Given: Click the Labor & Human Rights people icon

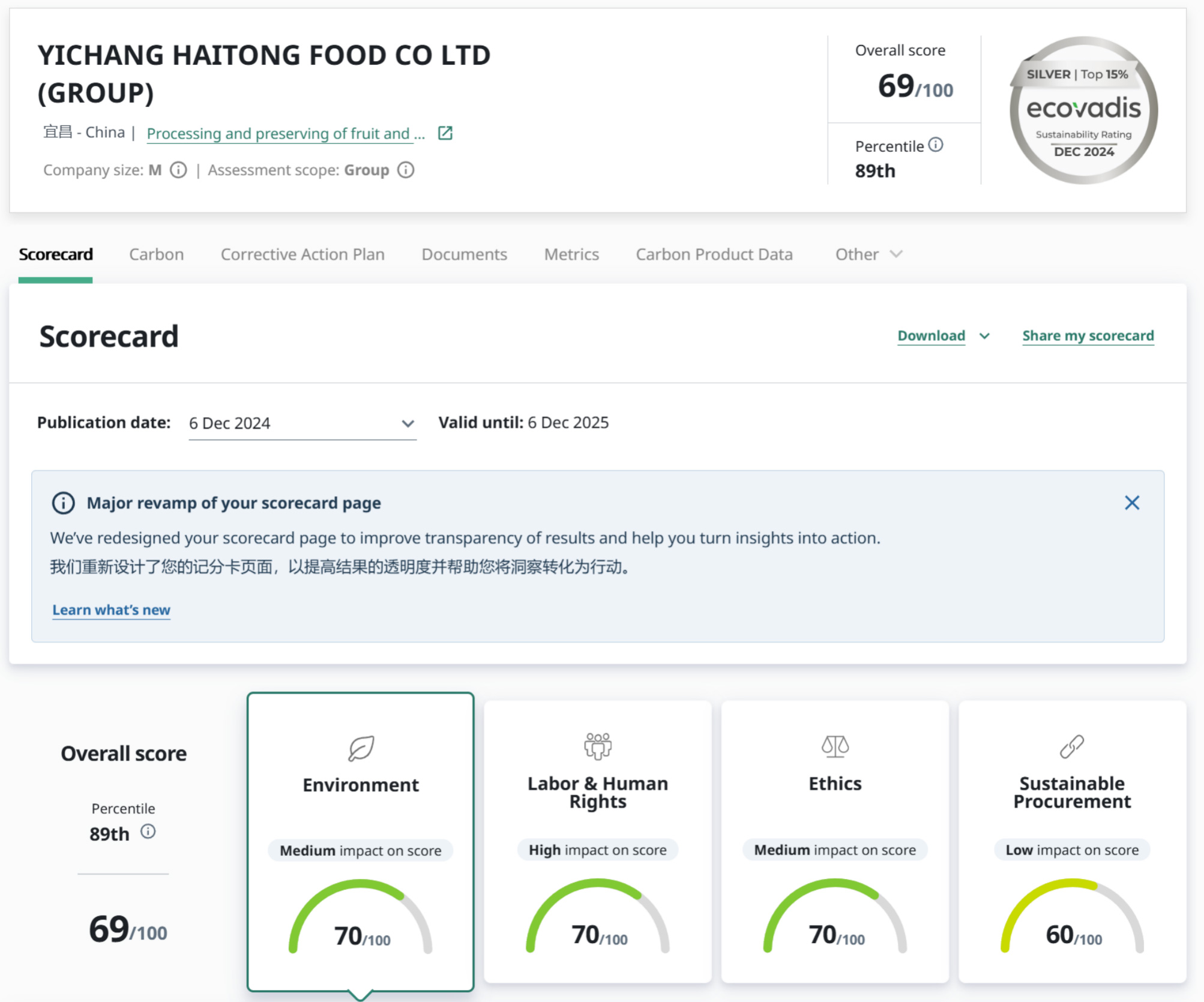Looking at the screenshot, I should [598, 746].
